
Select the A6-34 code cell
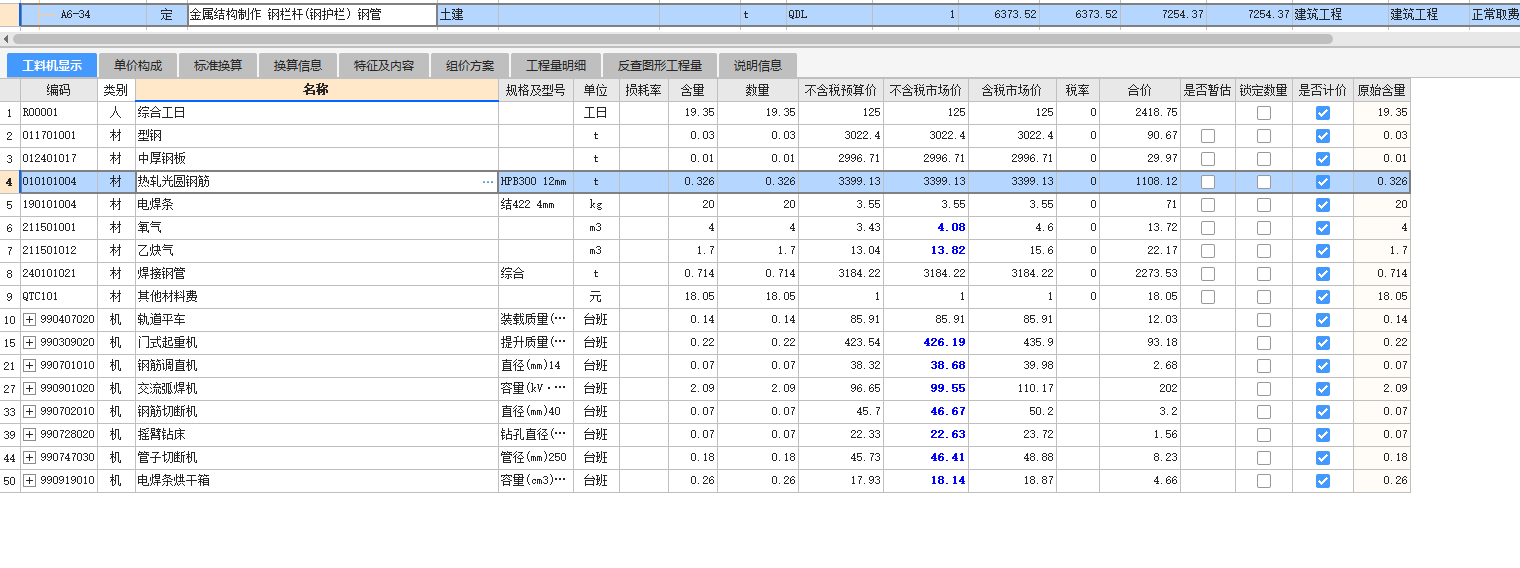click(x=84, y=15)
